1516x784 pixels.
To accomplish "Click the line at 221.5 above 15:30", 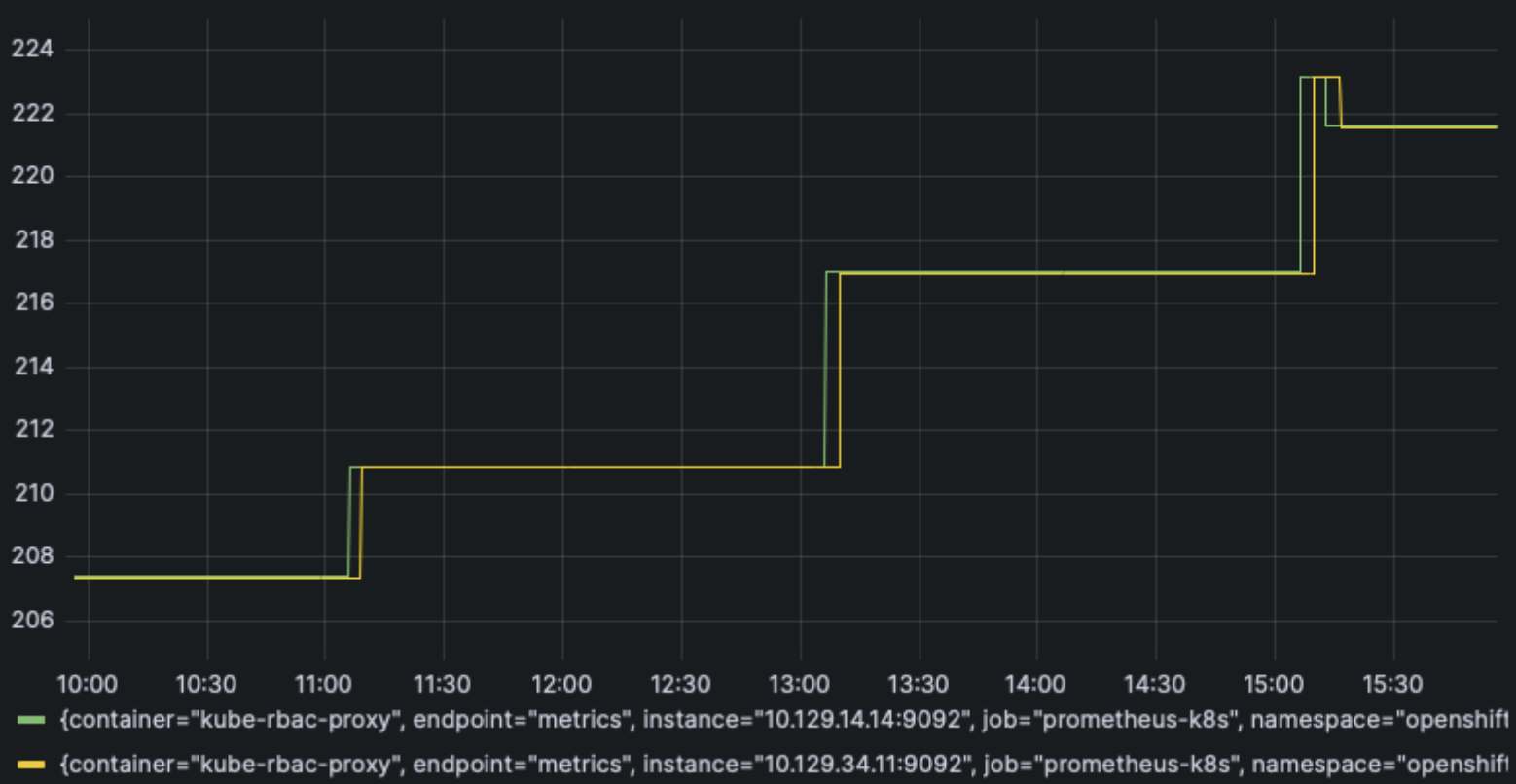I will [x=1392, y=126].
